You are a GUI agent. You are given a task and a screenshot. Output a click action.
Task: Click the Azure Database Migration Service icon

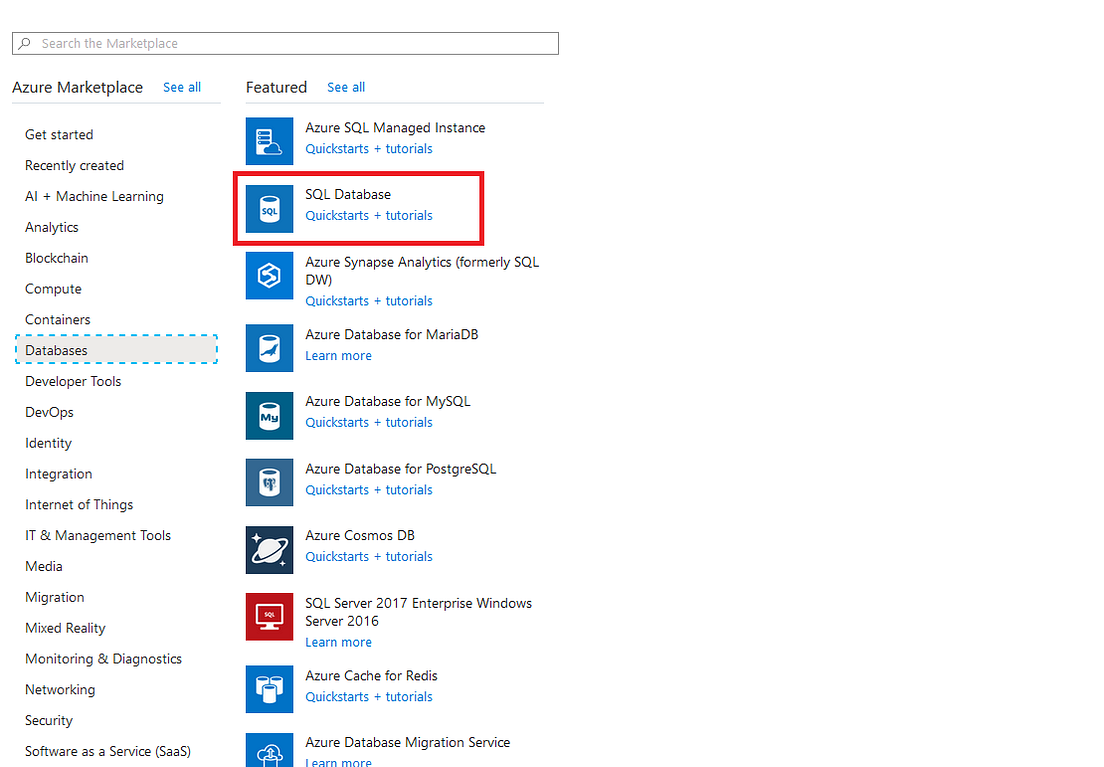[269, 752]
